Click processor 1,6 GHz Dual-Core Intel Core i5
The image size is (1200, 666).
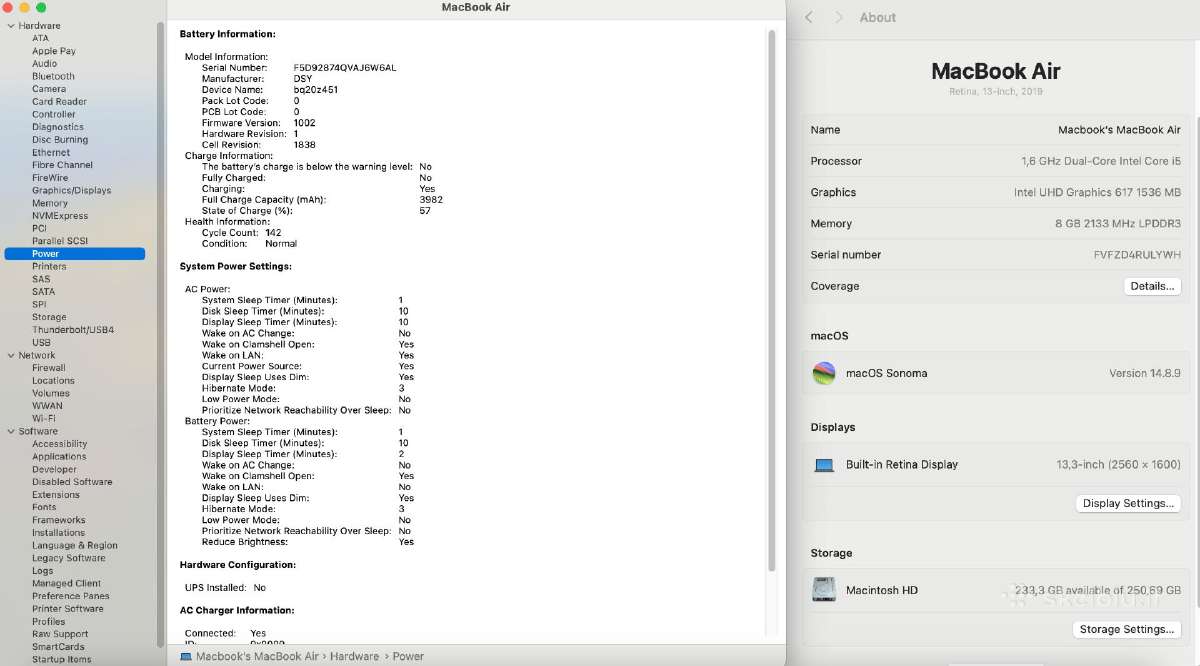point(1101,161)
